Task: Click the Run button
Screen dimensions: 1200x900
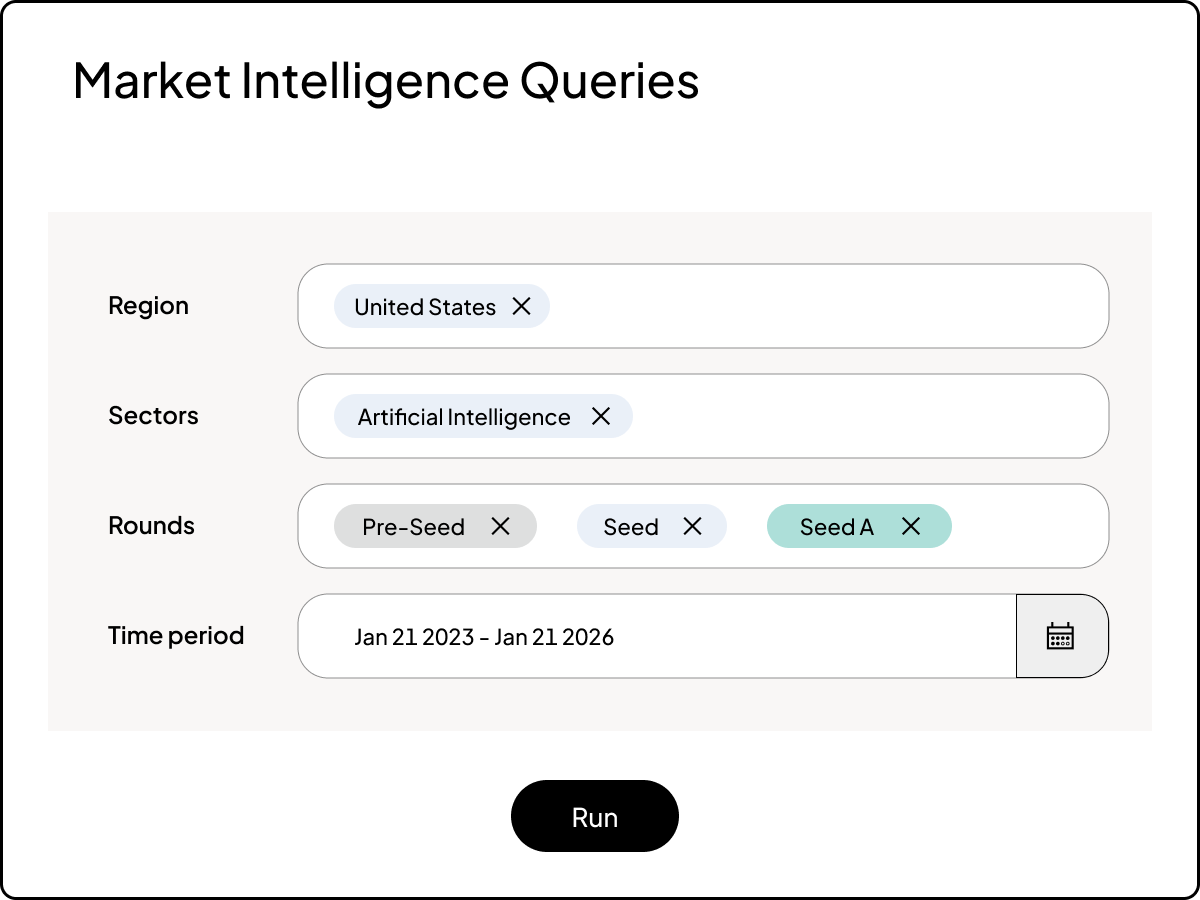Action: pos(594,816)
